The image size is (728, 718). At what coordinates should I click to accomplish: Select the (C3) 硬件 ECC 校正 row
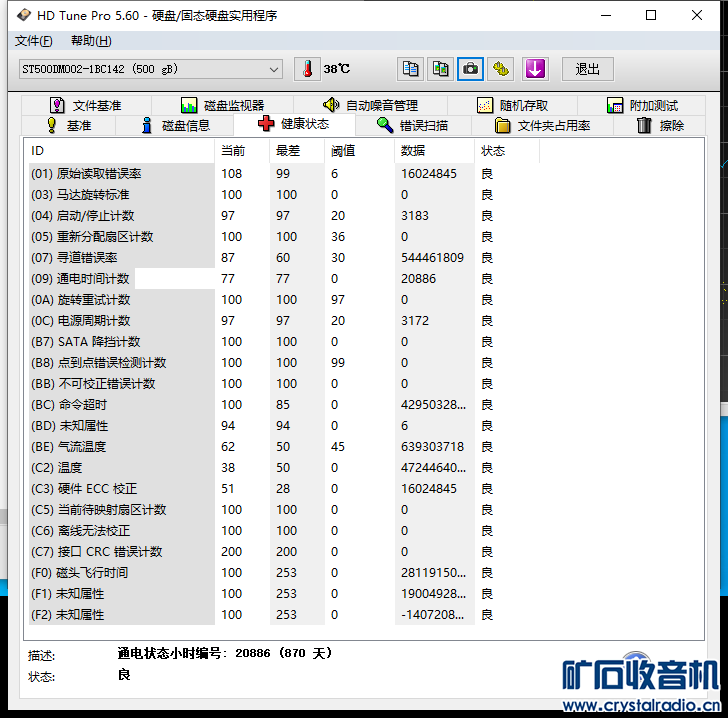284,489
